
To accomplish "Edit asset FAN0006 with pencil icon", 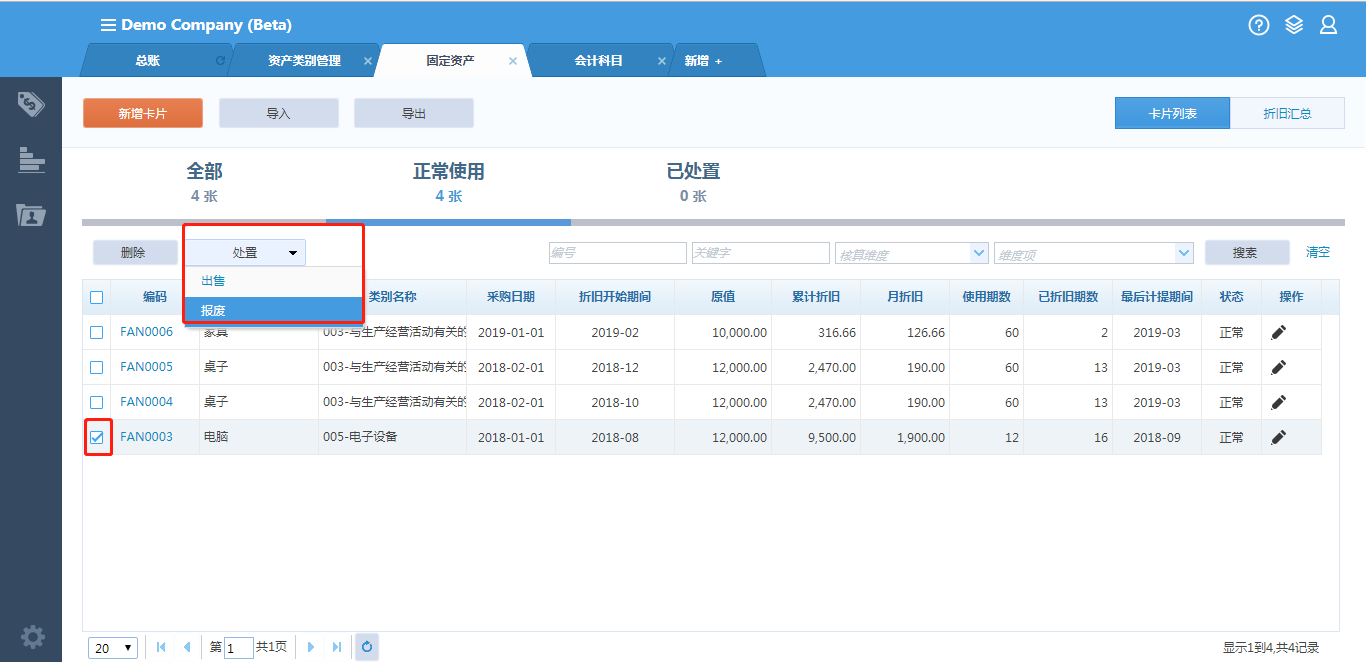I will tap(1278, 332).
